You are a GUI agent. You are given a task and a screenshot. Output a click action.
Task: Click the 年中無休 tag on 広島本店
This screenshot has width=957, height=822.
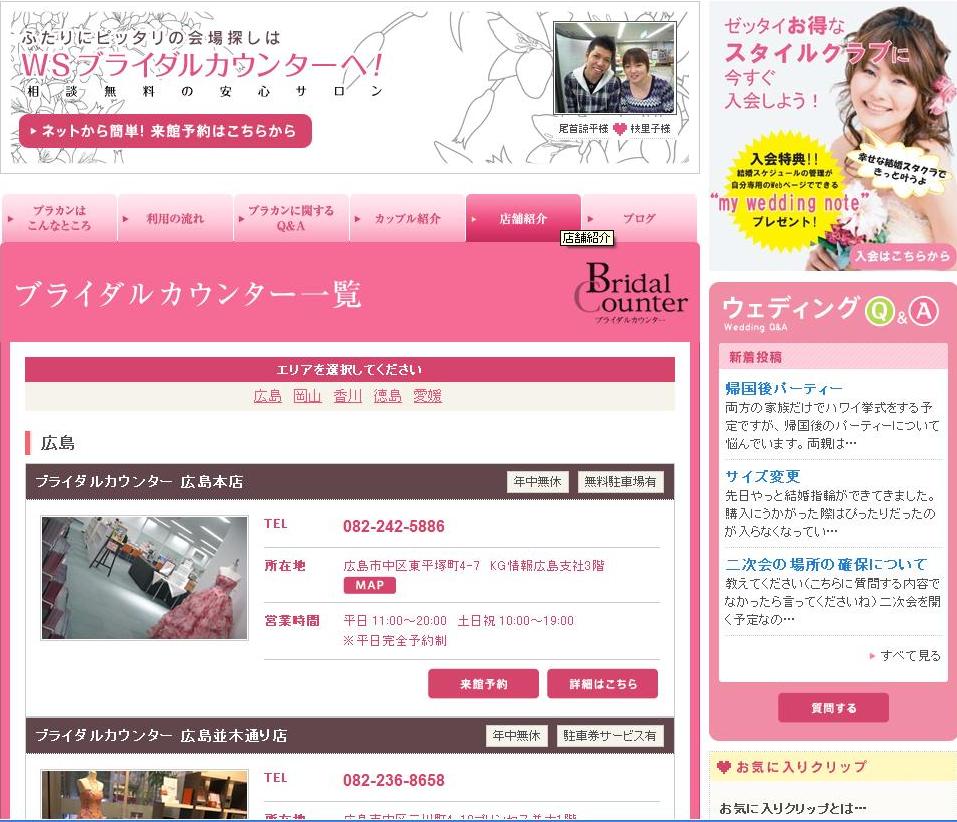[x=537, y=481]
